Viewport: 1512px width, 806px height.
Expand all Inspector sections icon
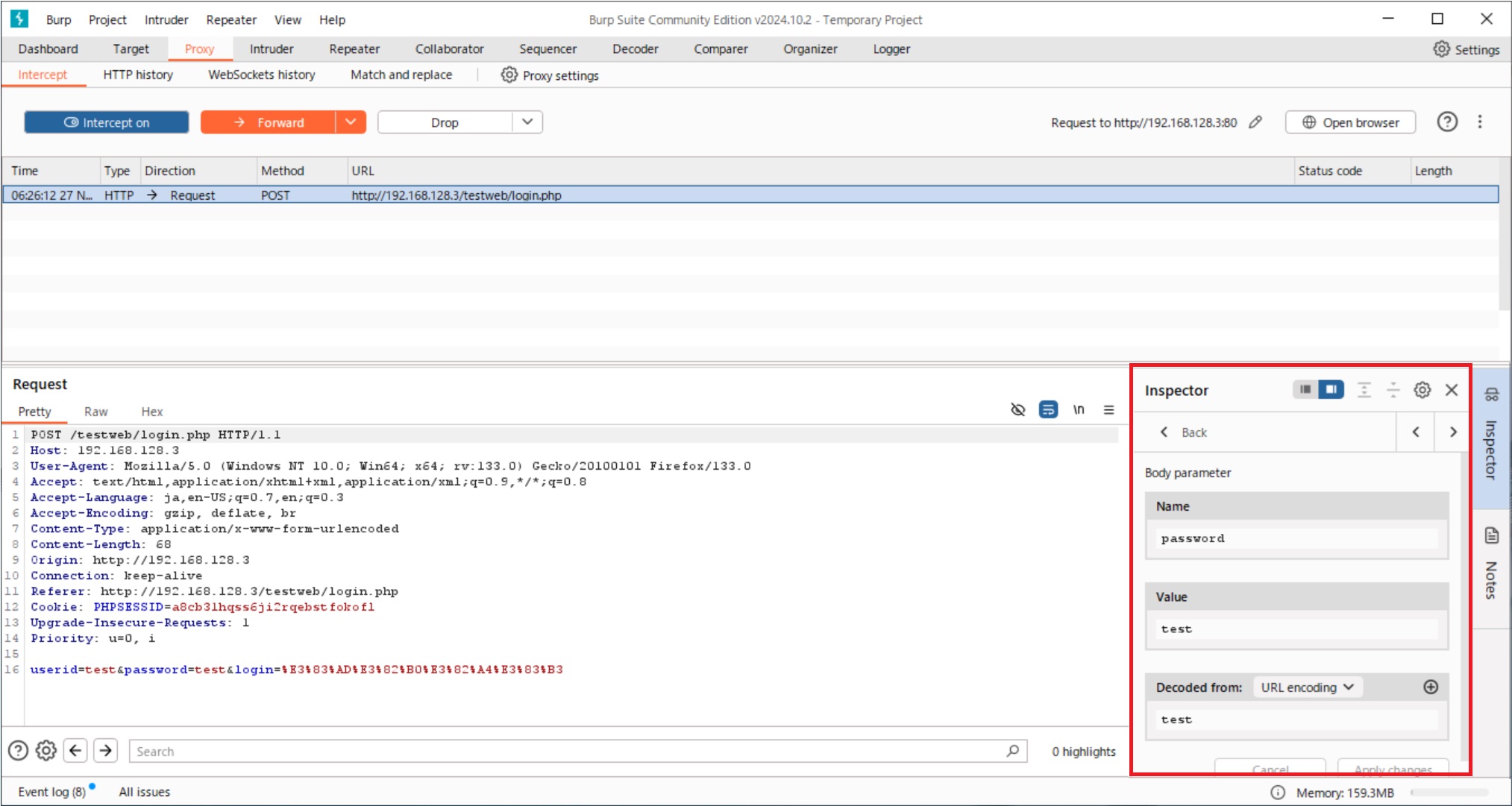coord(1364,389)
